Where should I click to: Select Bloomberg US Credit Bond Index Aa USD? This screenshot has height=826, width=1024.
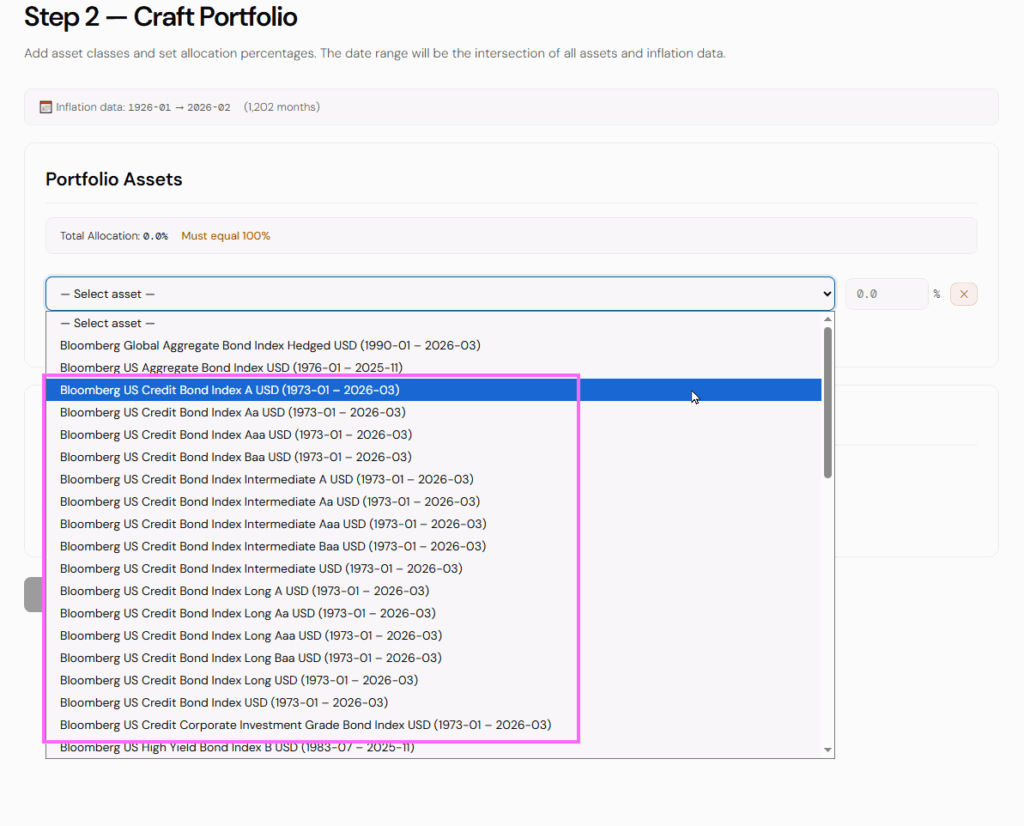point(233,412)
